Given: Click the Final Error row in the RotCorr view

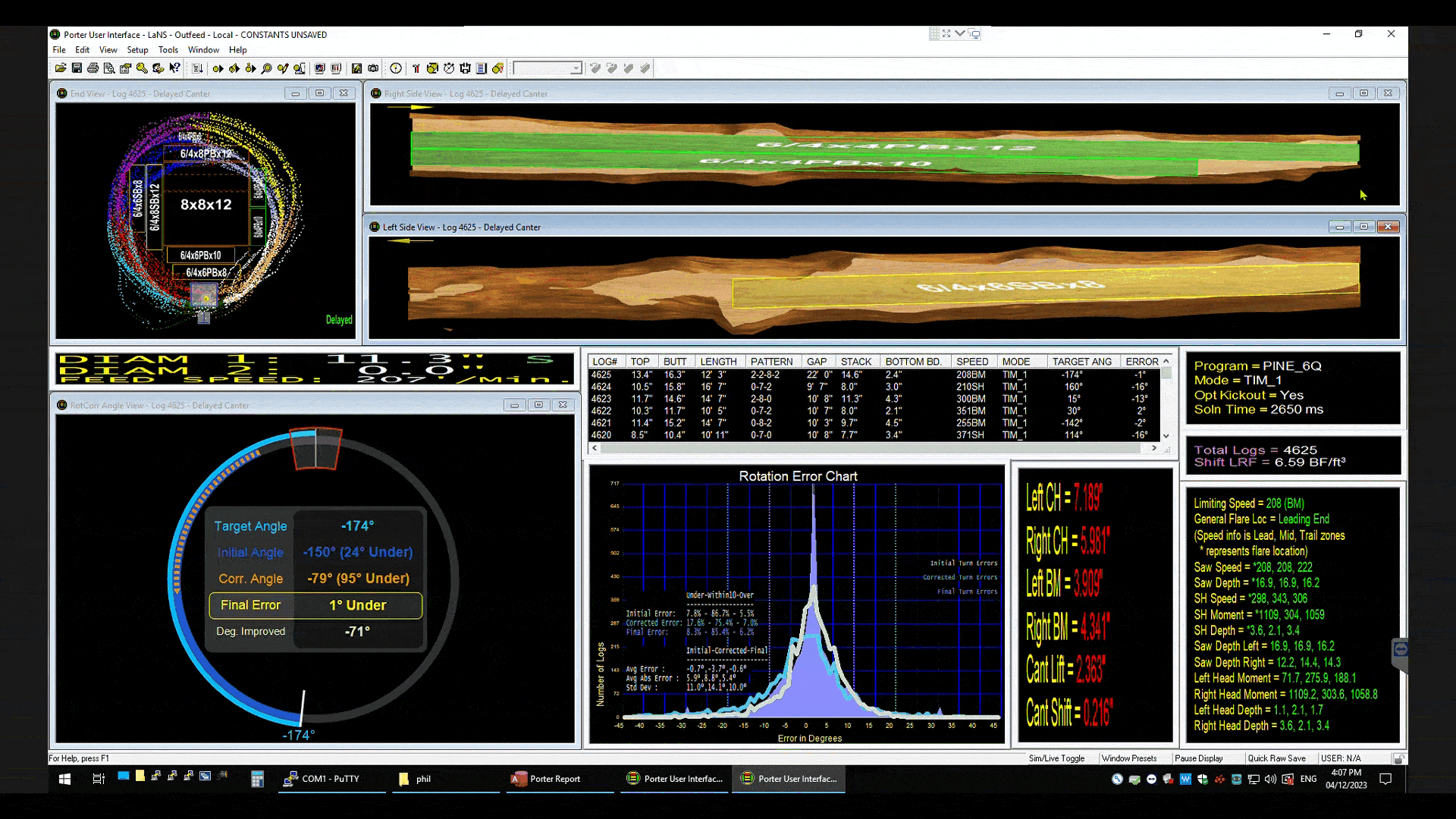Looking at the screenshot, I should (x=315, y=605).
